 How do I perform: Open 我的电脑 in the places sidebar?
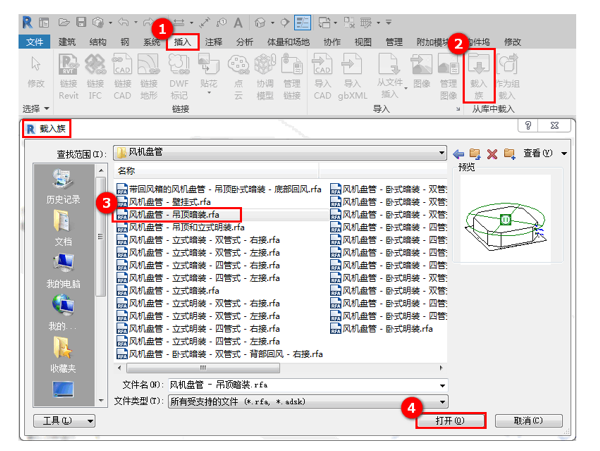click(x=62, y=269)
